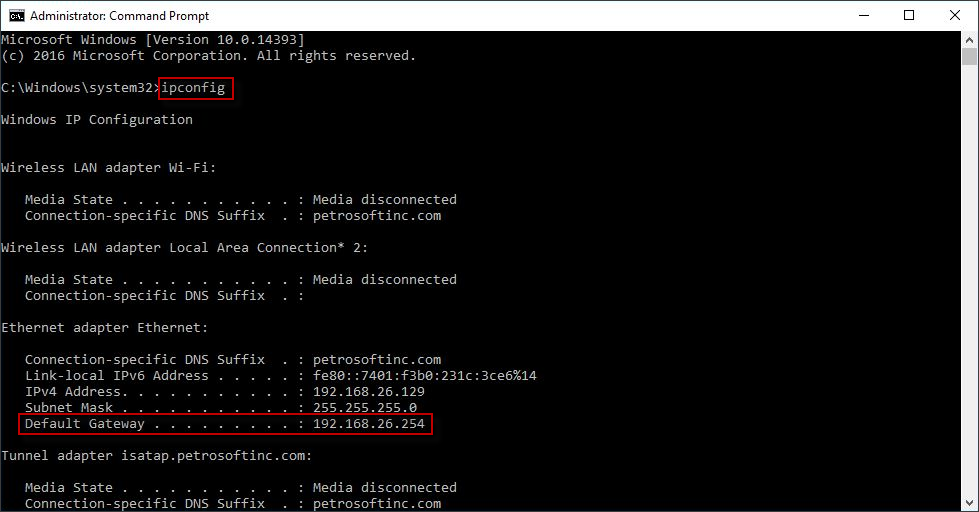This screenshot has height=512, width=979.
Task: Click the Link-local IPv6 Address value
Action: click(425, 376)
